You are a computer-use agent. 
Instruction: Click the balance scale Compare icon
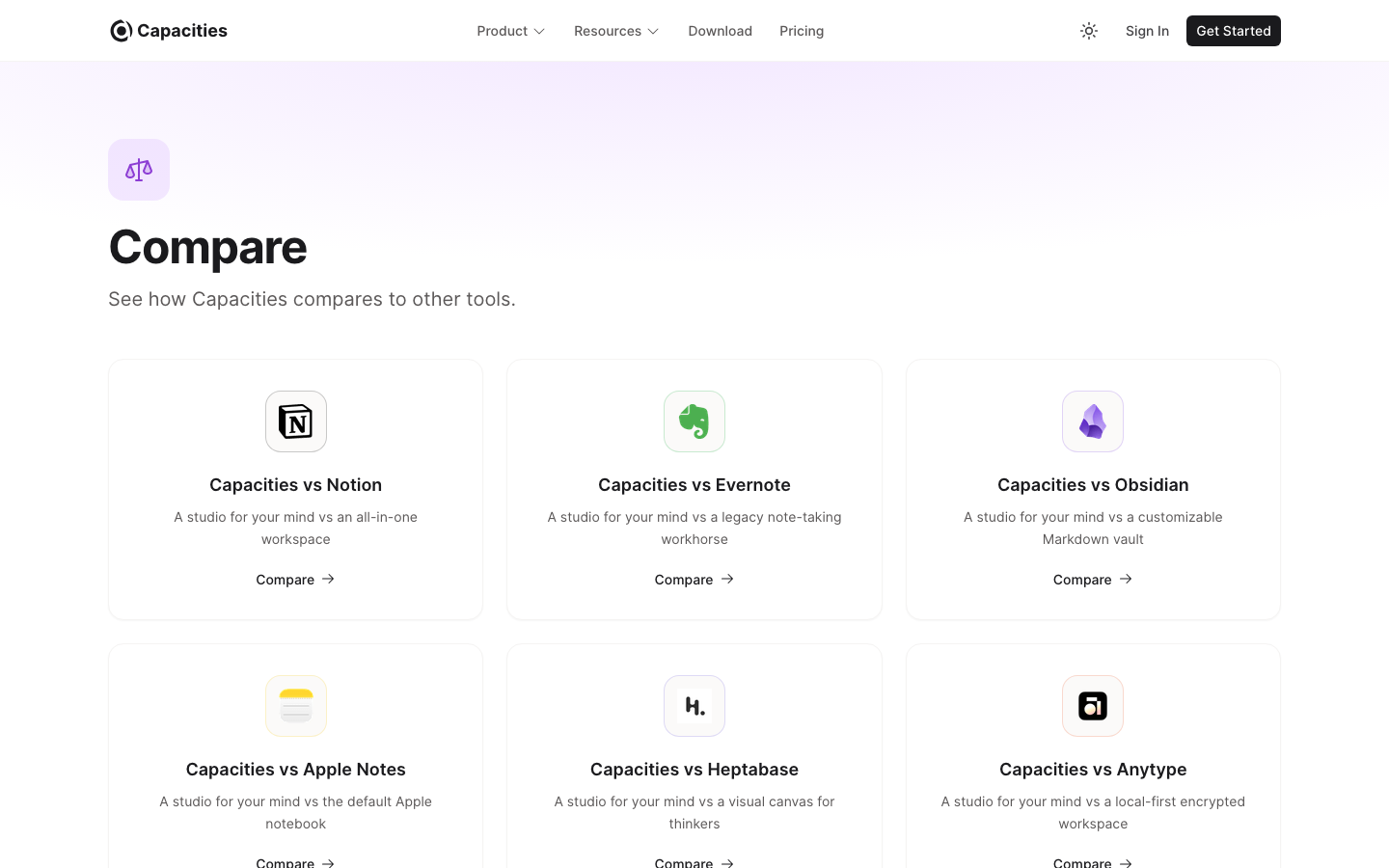click(x=139, y=170)
